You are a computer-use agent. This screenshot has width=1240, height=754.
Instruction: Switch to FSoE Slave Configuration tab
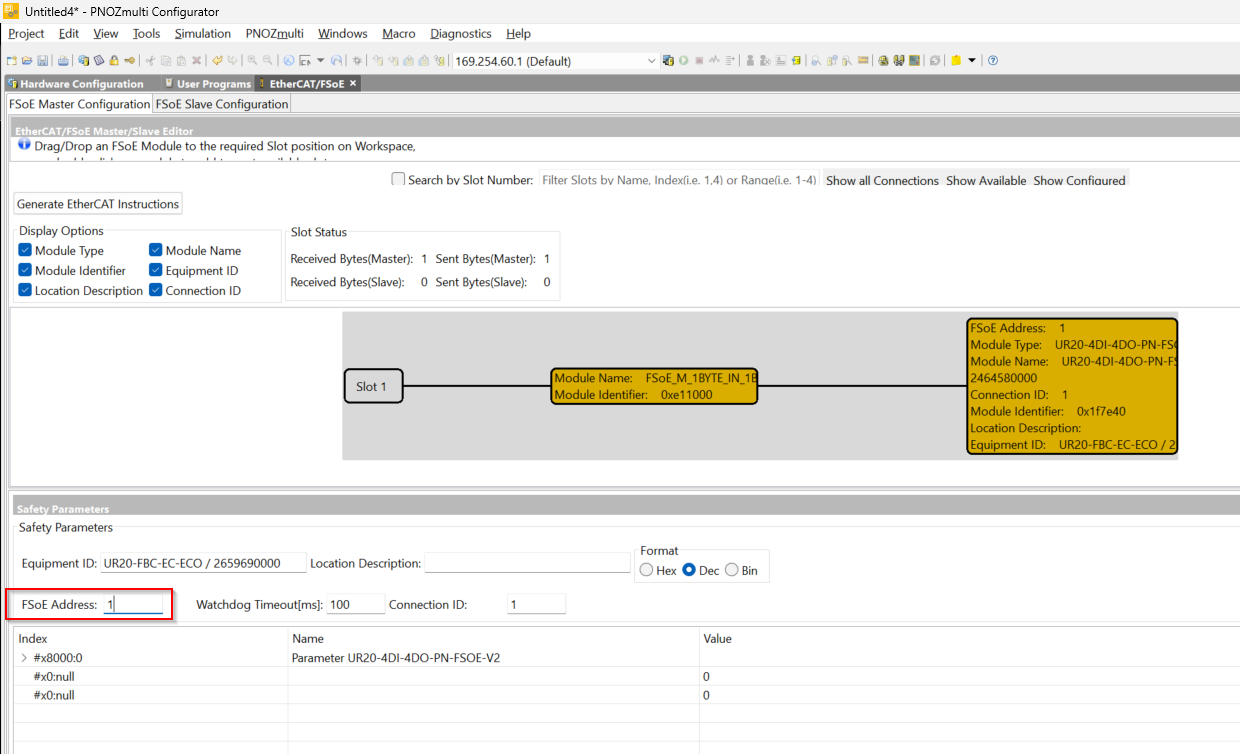(x=222, y=104)
